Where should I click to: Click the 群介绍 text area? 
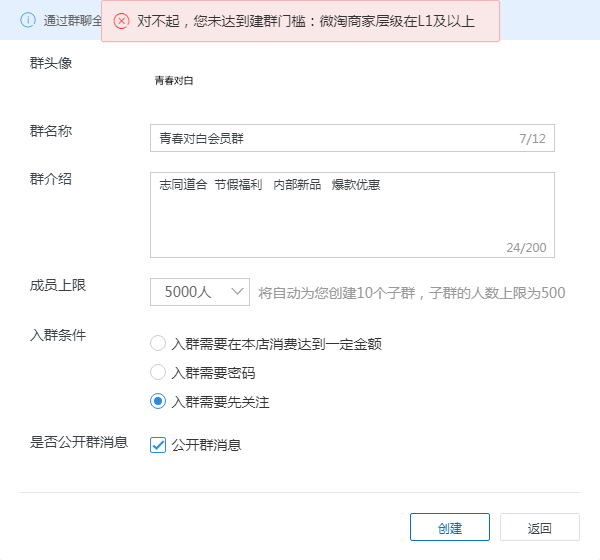coord(352,215)
